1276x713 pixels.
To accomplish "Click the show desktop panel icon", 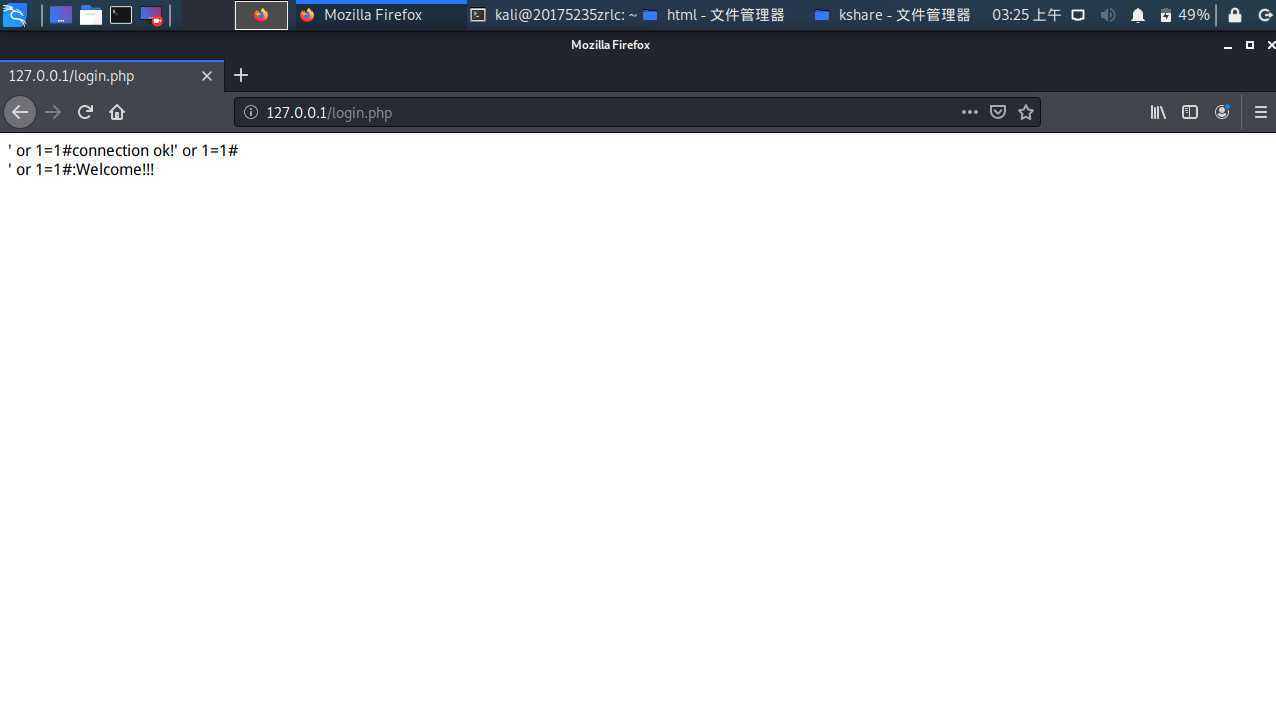I will click(x=60, y=15).
